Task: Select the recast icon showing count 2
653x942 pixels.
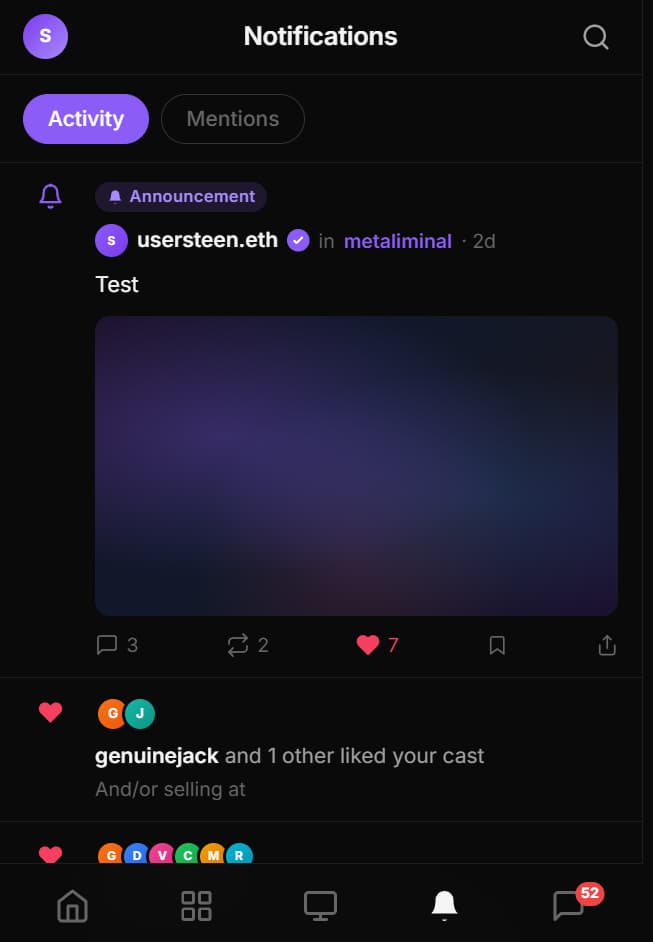Action: [237, 645]
